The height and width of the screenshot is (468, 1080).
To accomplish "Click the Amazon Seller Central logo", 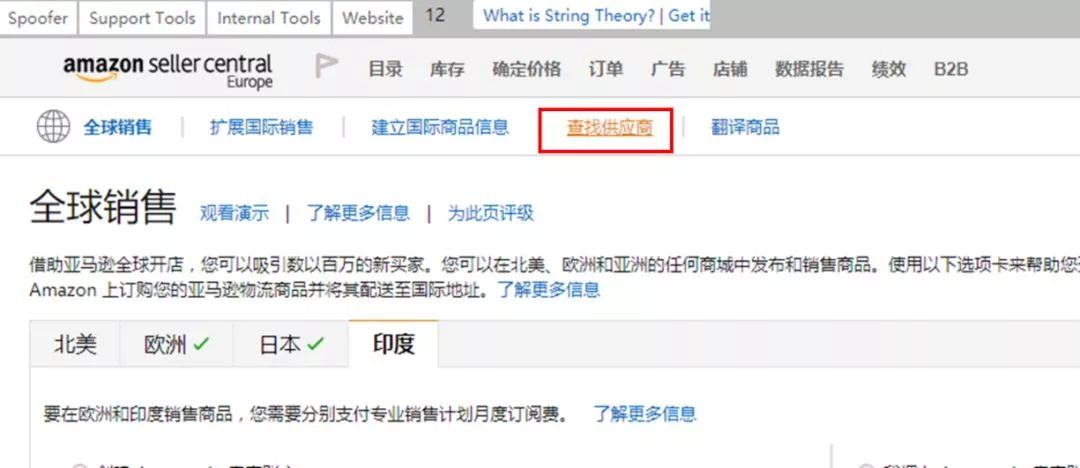I will point(168,71).
